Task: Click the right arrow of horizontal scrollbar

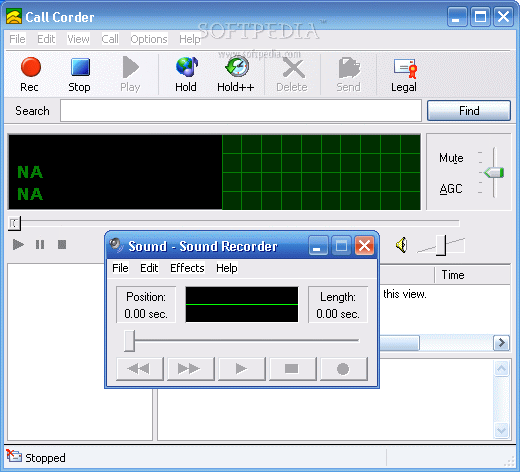Action: click(501, 343)
